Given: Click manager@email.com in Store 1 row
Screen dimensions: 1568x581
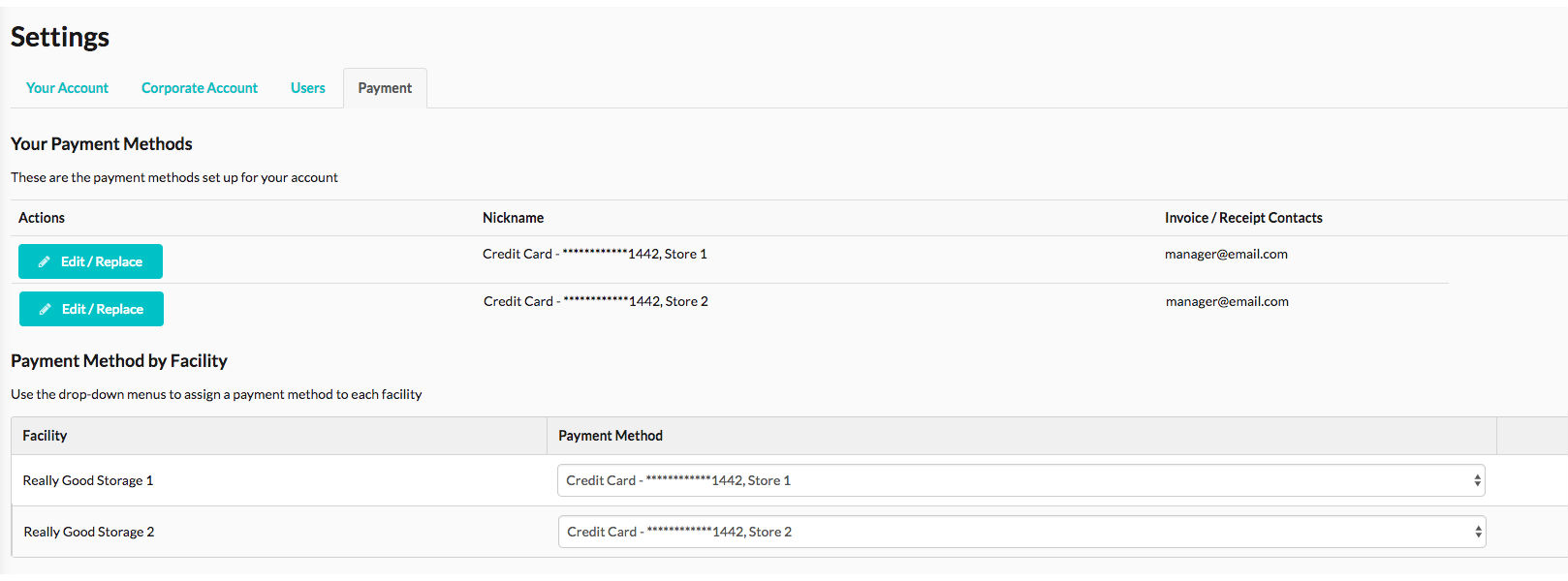Looking at the screenshot, I should tap(1226, 254).
